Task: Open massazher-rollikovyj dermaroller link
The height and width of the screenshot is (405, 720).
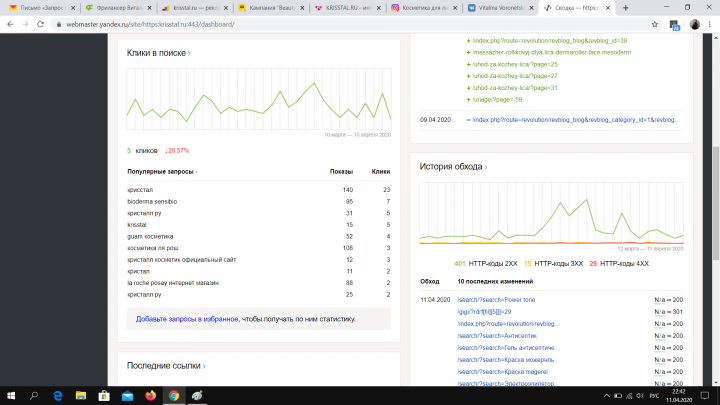Action: click(x=549, y=52)
